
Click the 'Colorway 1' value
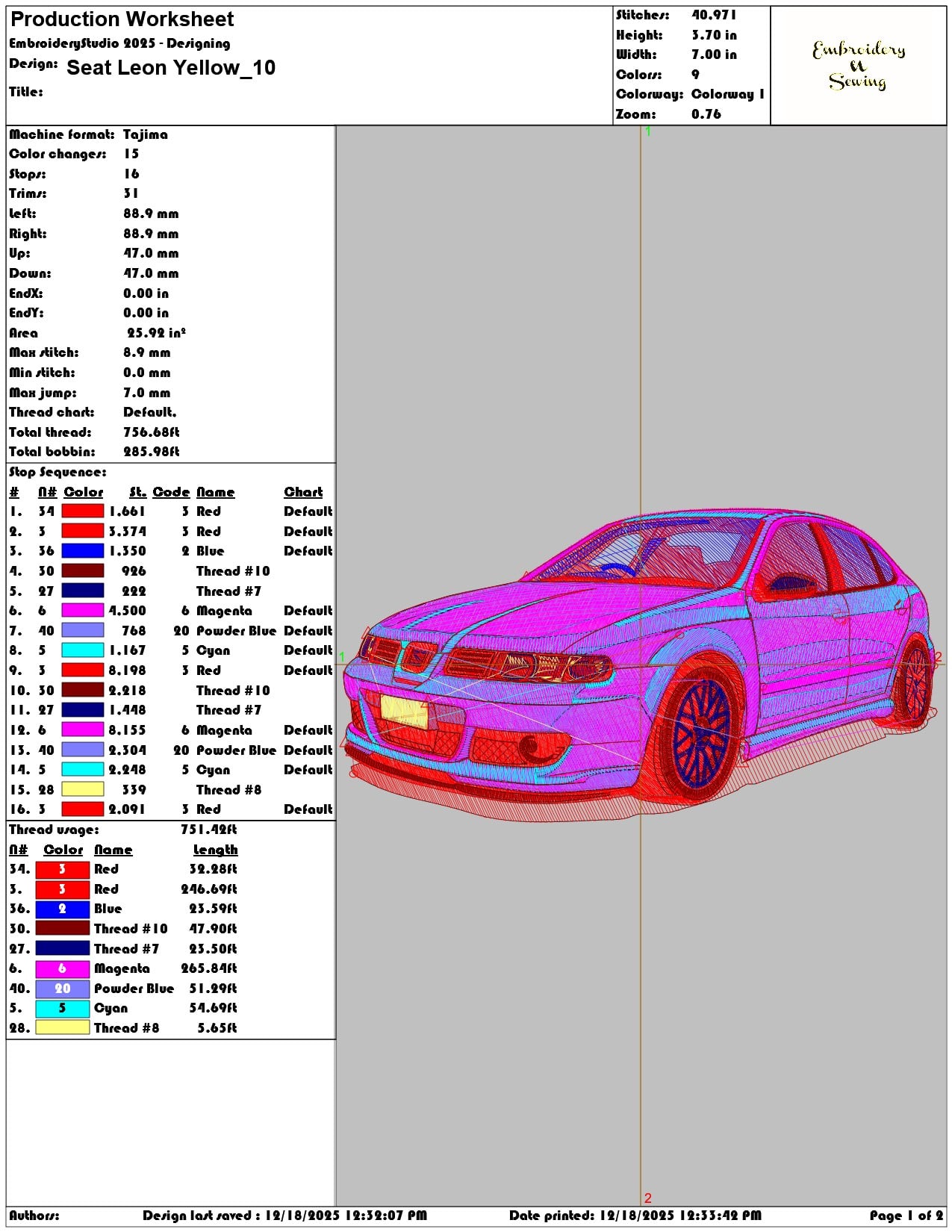click(728, 94)
